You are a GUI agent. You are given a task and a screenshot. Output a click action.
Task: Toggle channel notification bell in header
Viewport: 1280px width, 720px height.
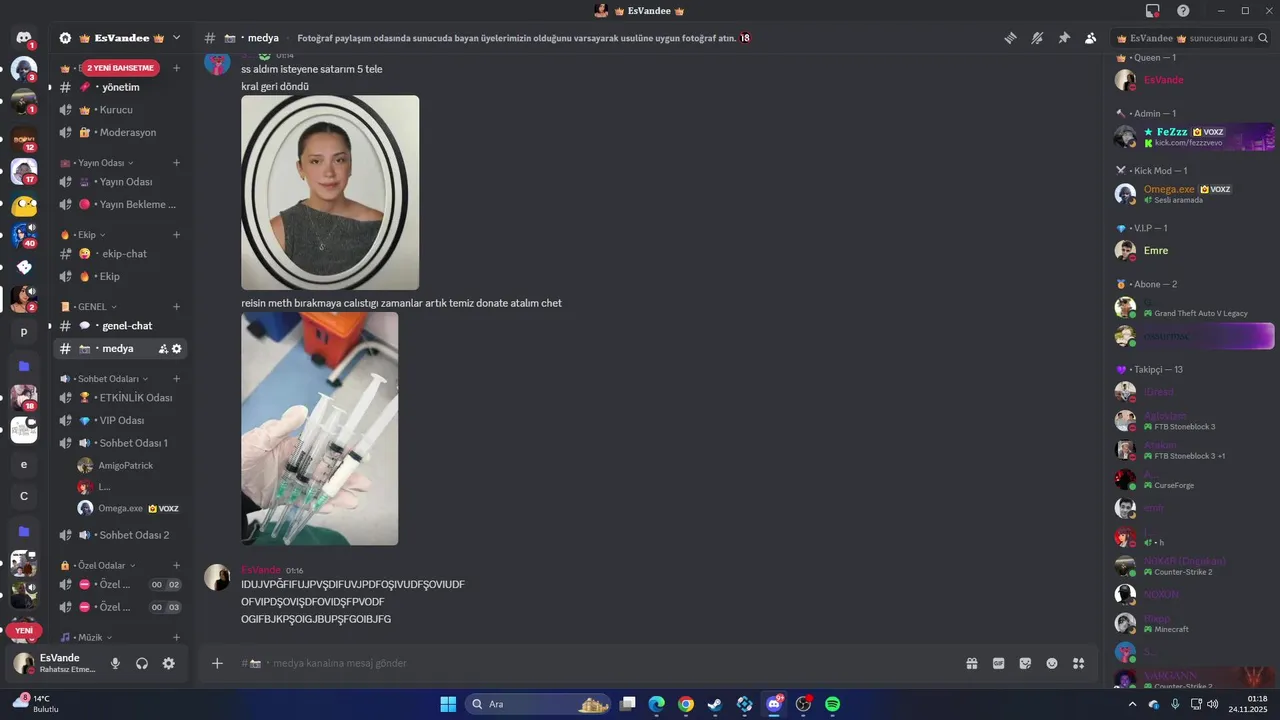pos(1037,38)
